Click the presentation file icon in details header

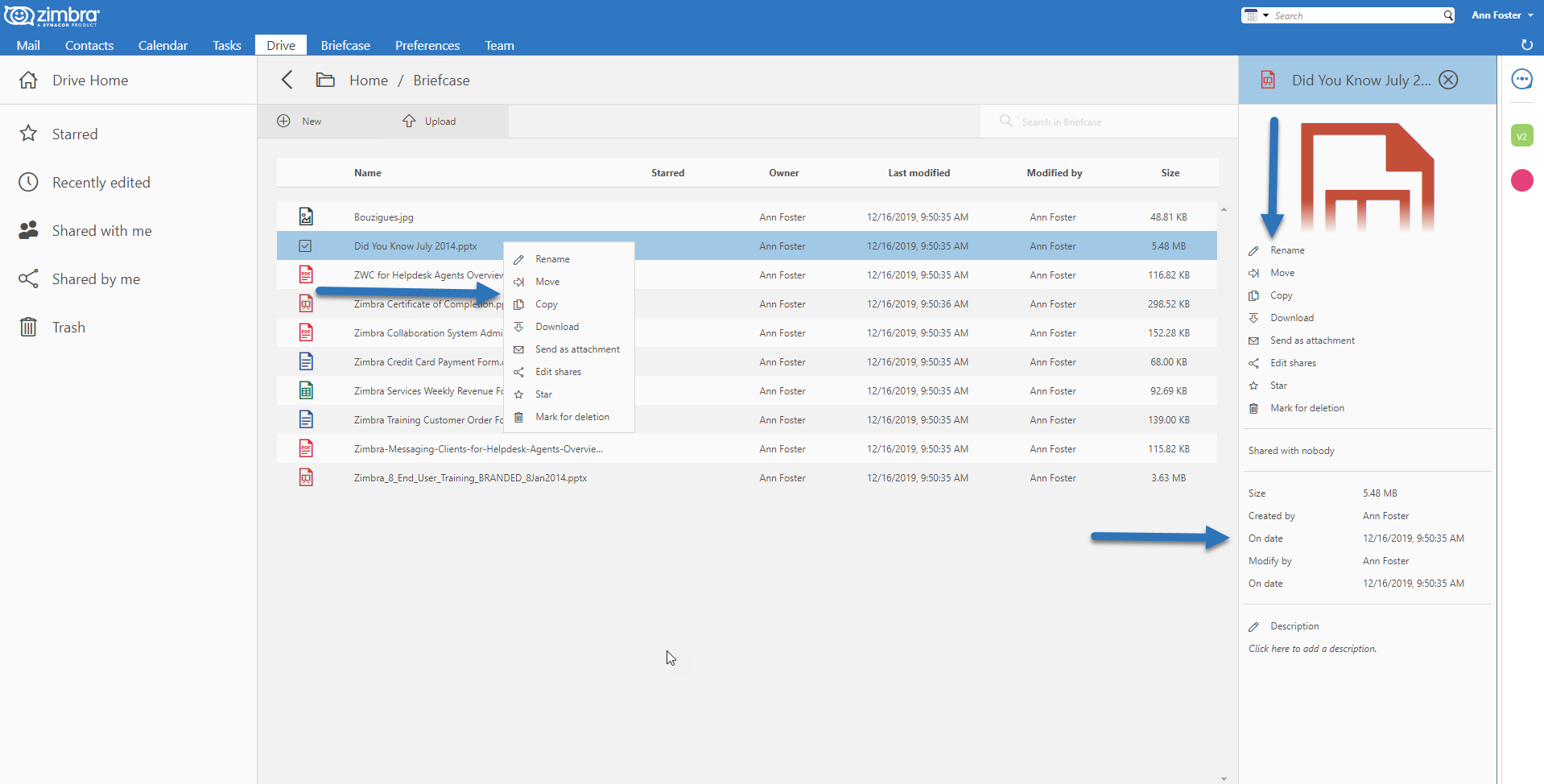(x=1268, y=80)
